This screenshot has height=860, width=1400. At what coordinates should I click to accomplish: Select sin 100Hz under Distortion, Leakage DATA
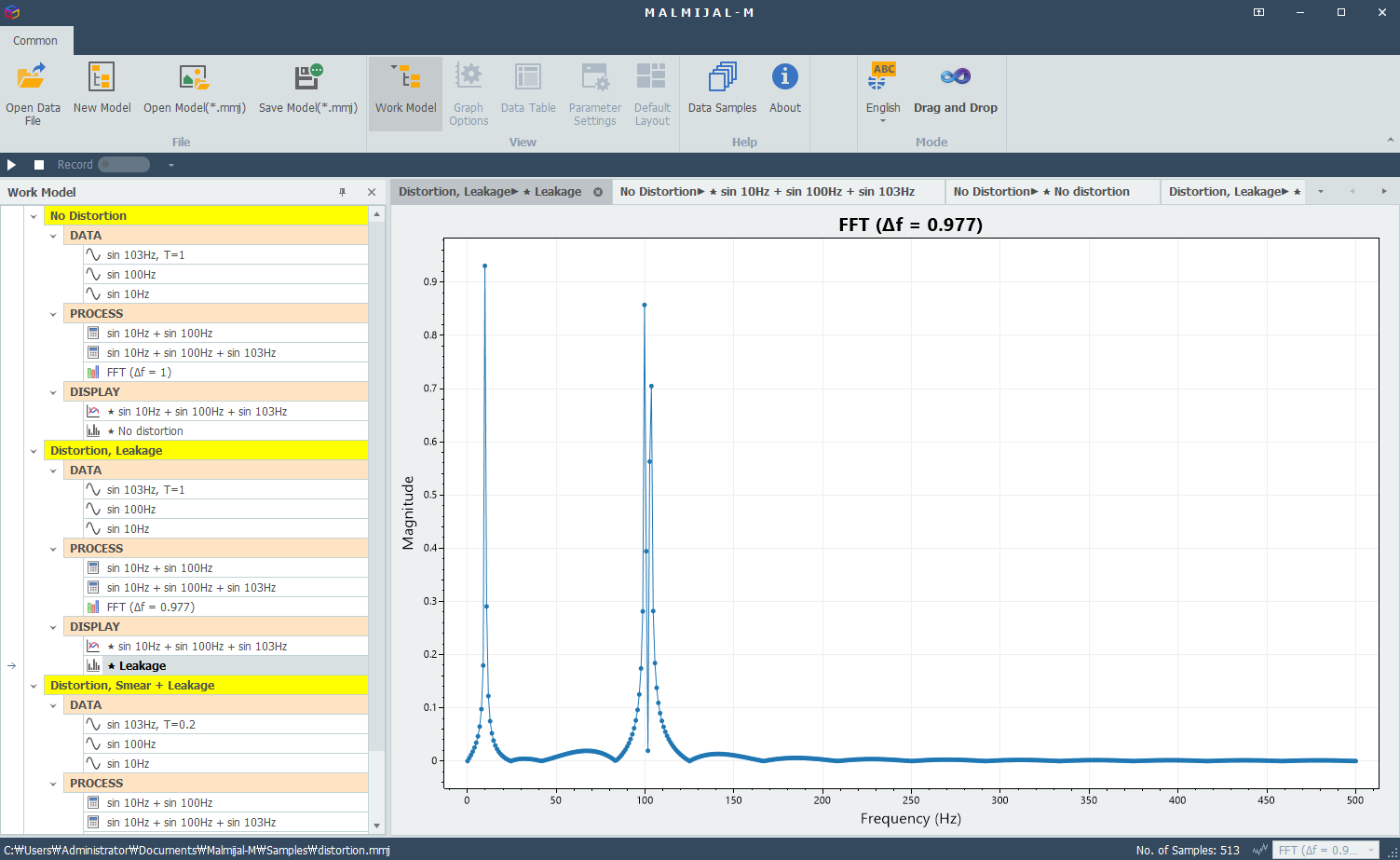pyautogui.click(x=225, y=510)
